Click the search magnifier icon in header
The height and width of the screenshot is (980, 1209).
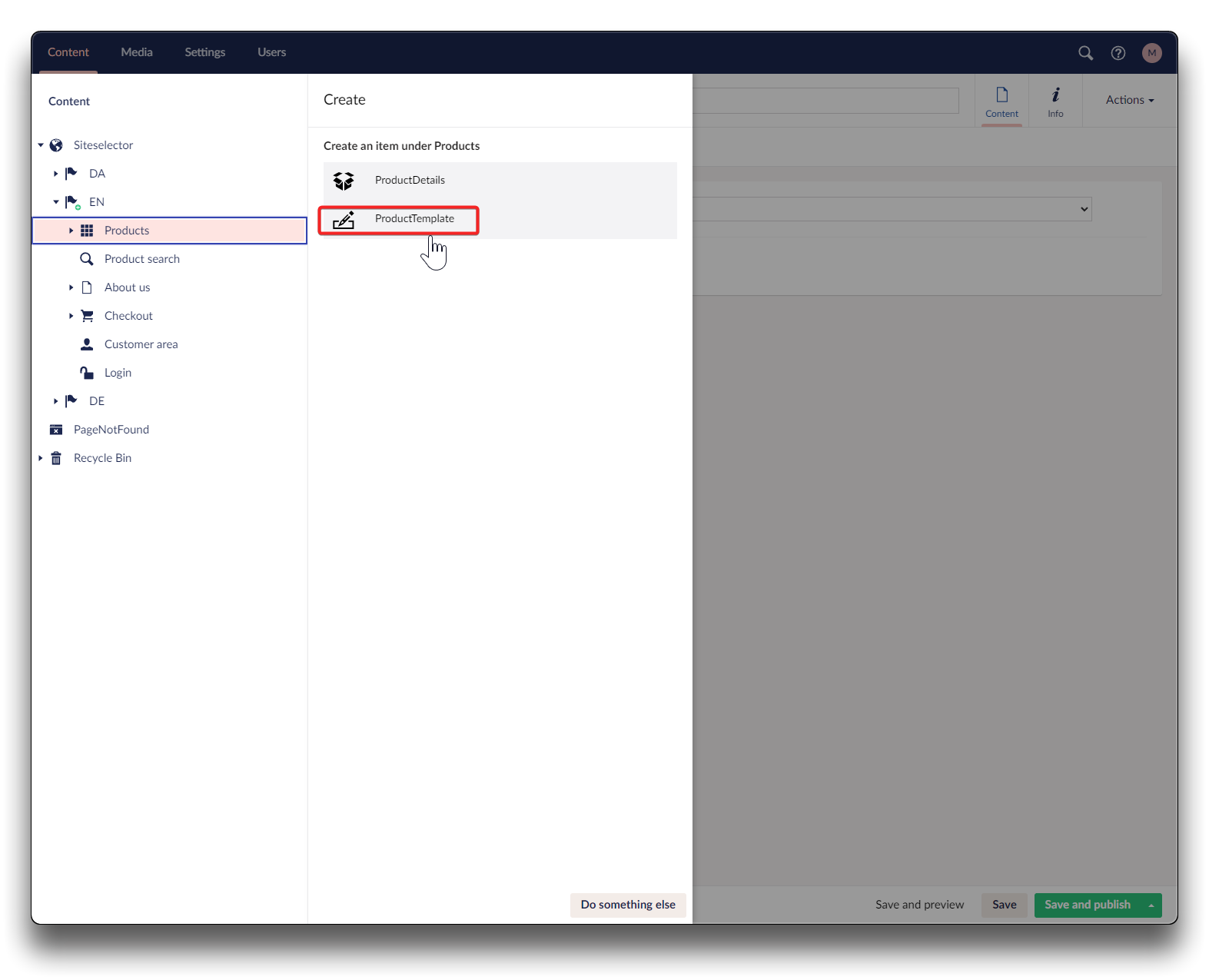[x=1085, y=53]
